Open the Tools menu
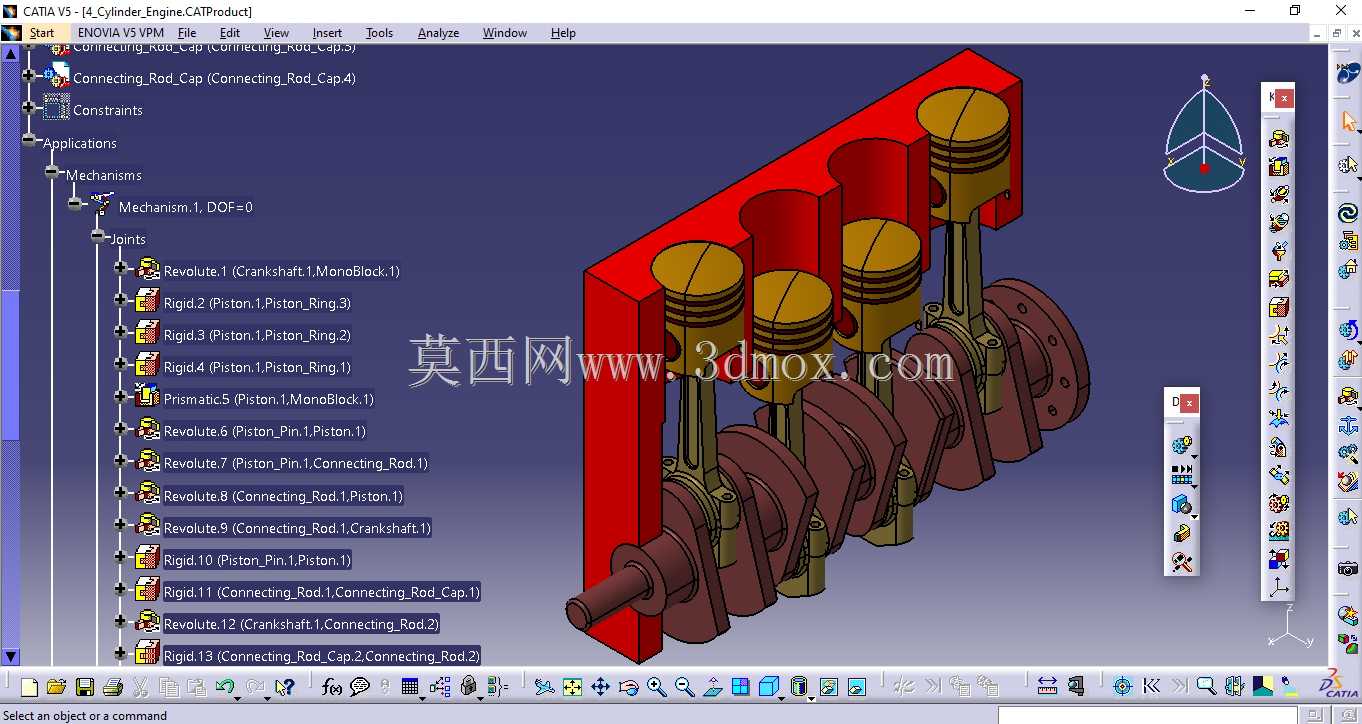 click(379, 33)
